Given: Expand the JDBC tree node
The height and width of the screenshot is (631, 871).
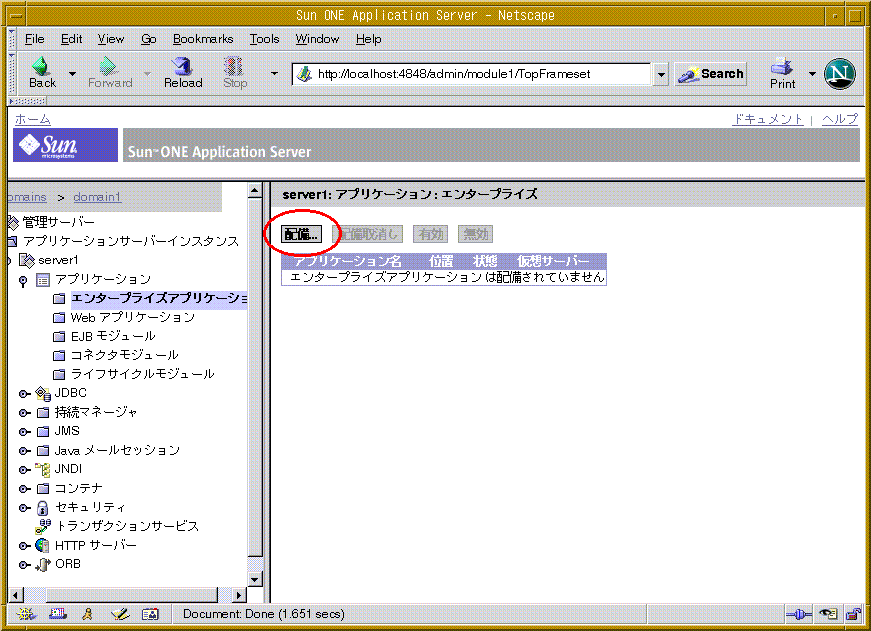Looking at the screenshot, I should click(24, 394).
